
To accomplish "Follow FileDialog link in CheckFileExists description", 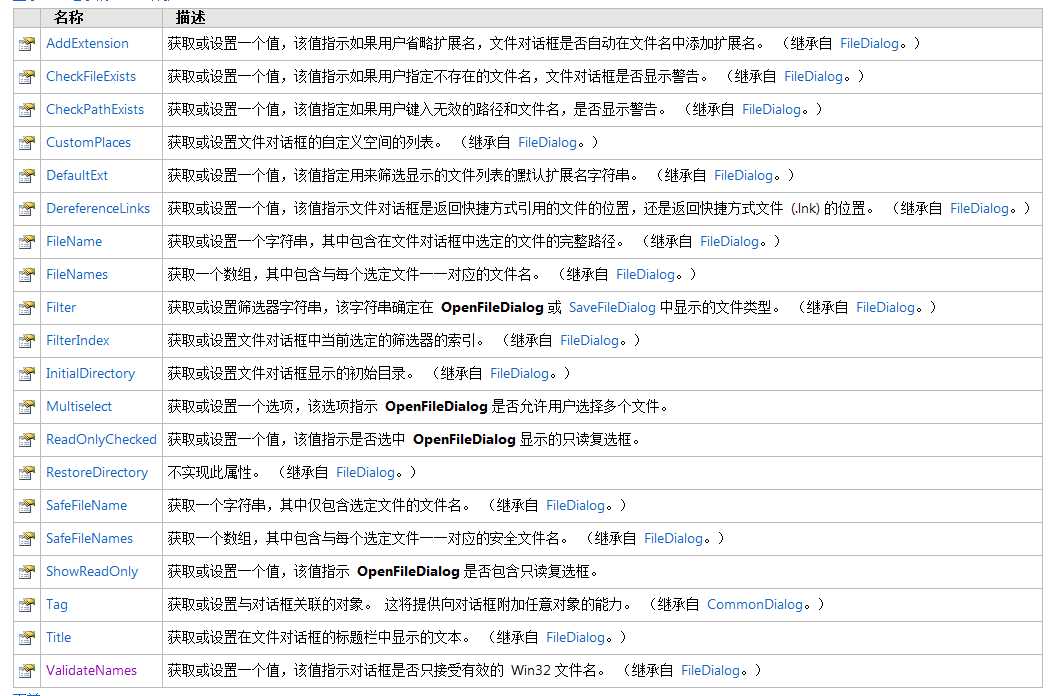I will [x=813, y=76].
